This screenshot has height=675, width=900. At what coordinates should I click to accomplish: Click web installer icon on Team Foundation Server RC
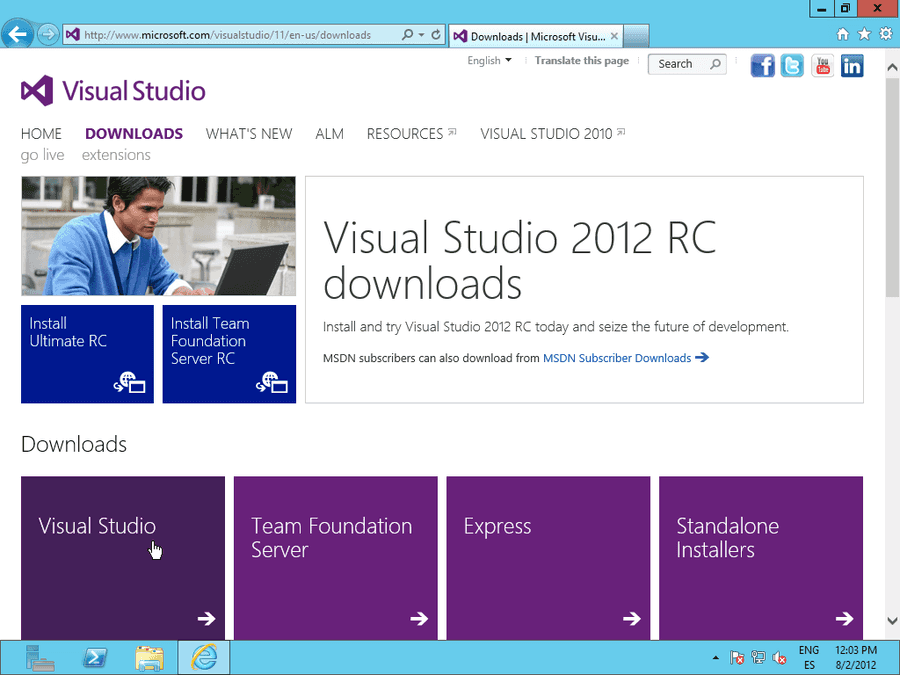pos(271,382)
